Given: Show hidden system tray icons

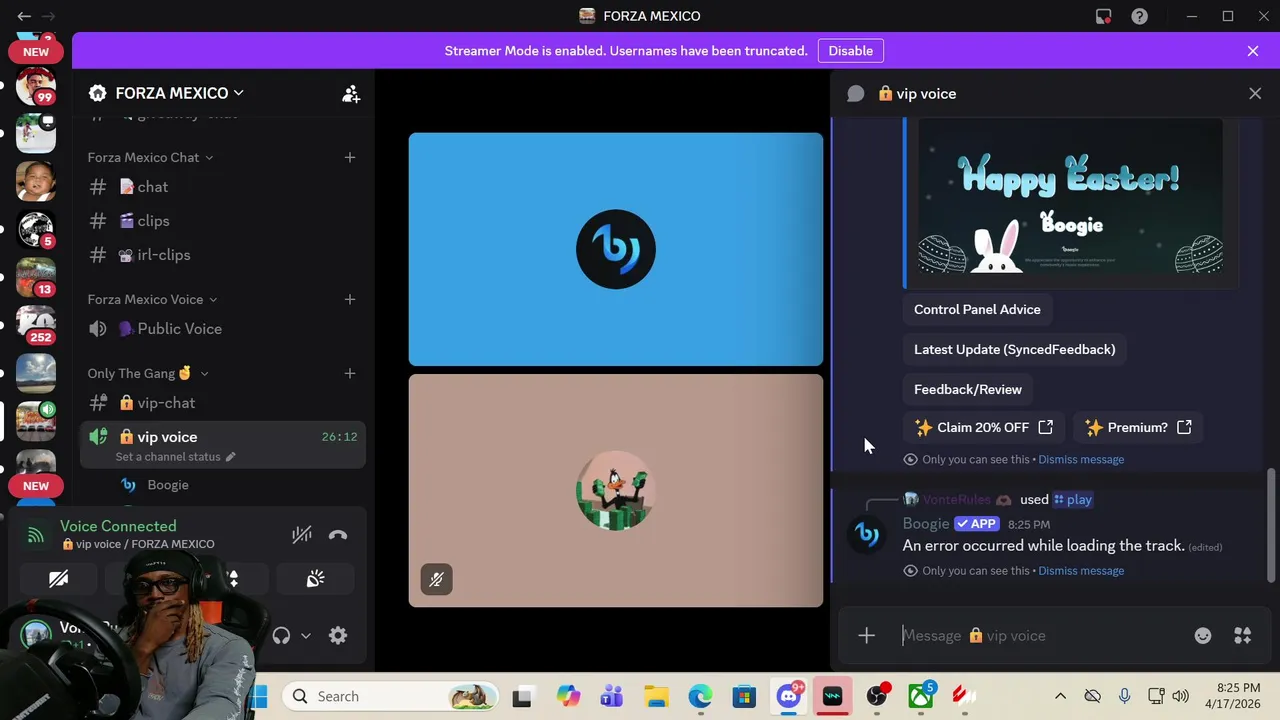Looking at the screenshot, I should click(x=1060, y=696).
